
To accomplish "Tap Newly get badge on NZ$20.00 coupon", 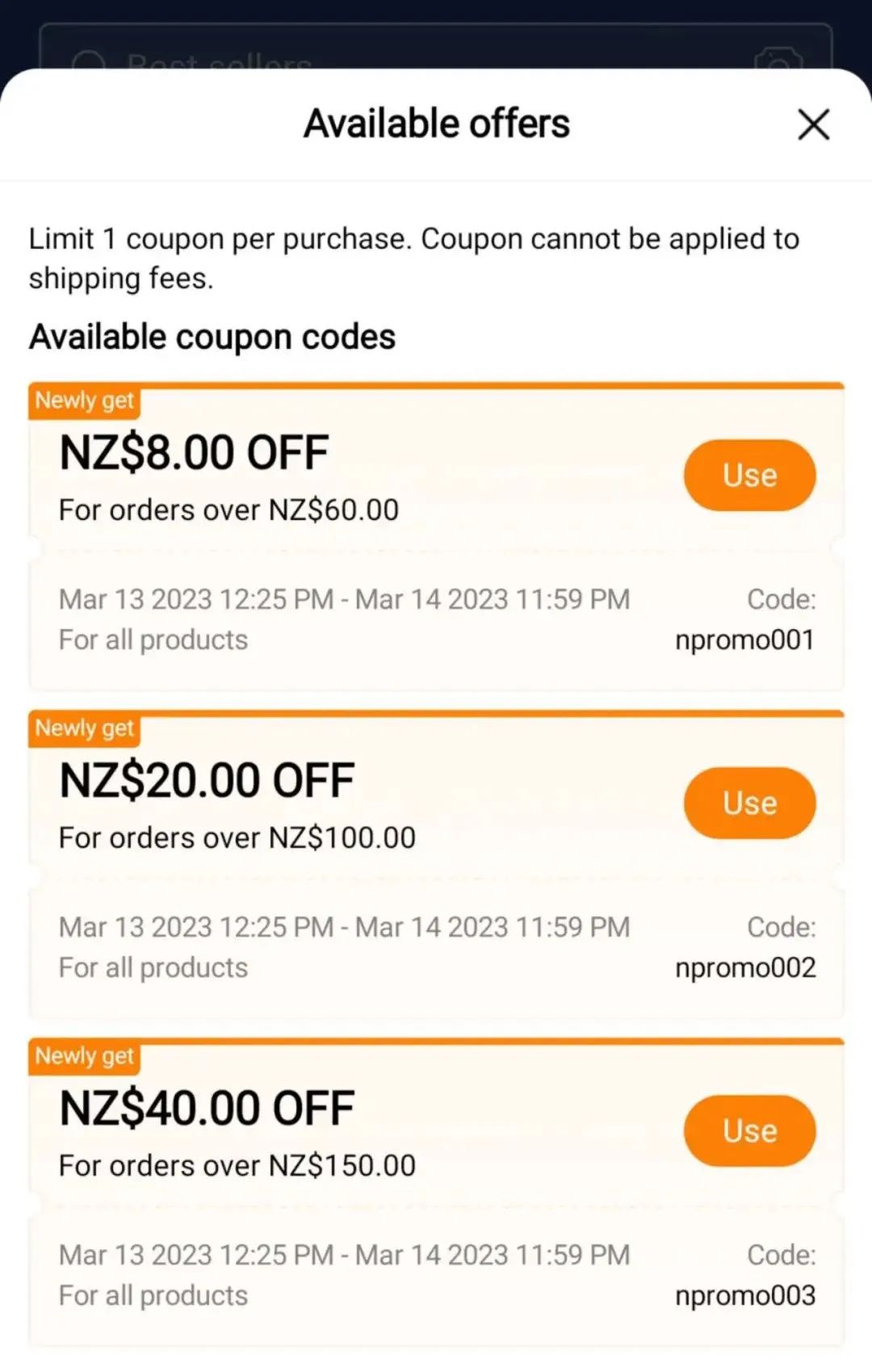I will [x=85, y=728].
